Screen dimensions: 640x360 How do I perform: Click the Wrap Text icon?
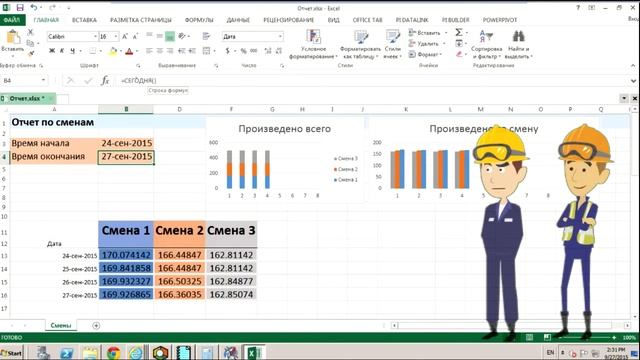coord(207,37)
